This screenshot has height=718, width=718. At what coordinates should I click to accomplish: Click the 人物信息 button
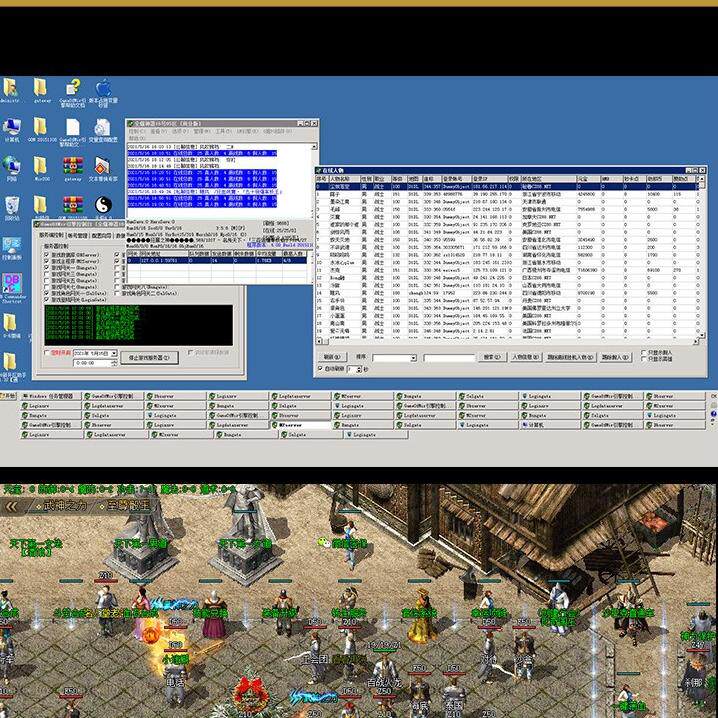tap(526, 357)
